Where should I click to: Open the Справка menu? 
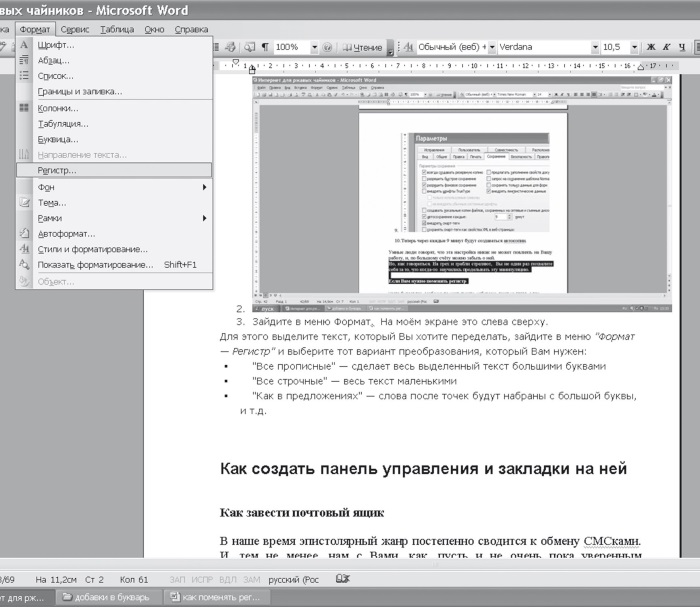tap(191, 29)
